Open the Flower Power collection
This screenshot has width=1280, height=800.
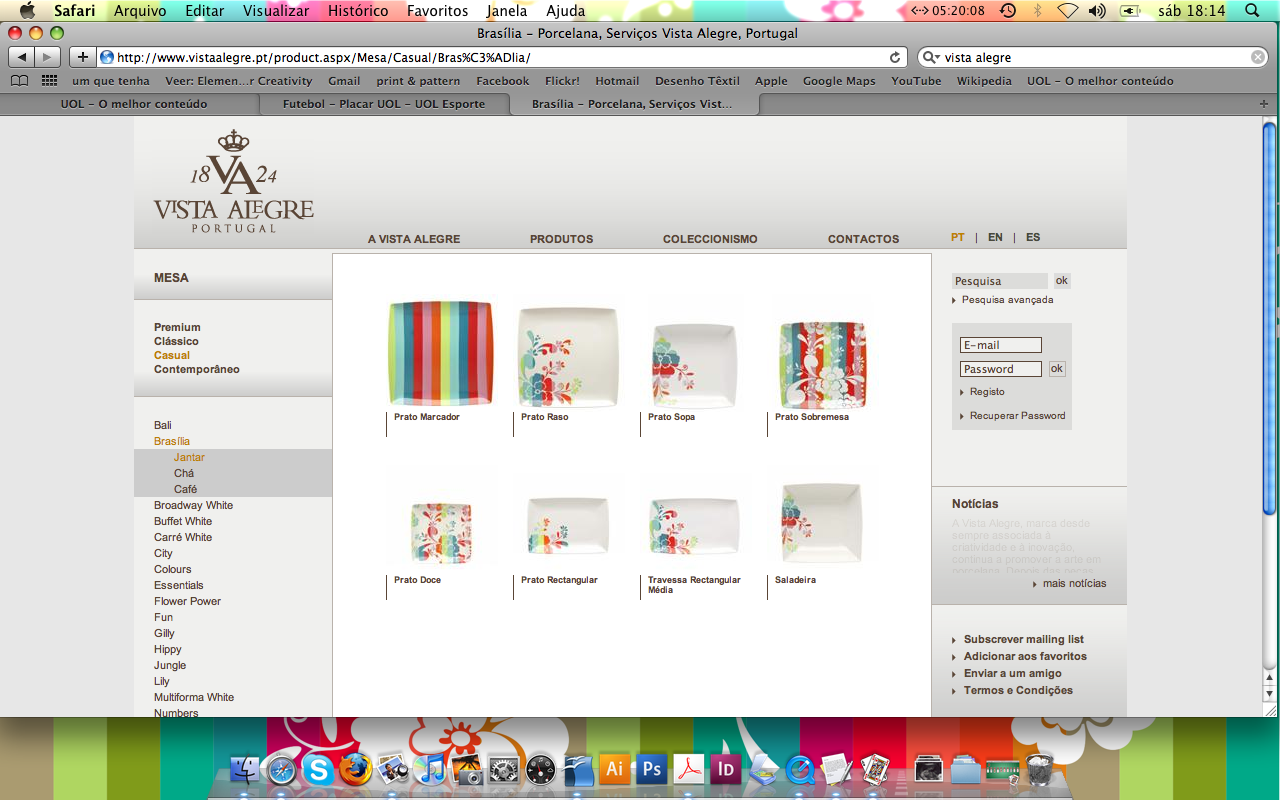coord(187,602)
